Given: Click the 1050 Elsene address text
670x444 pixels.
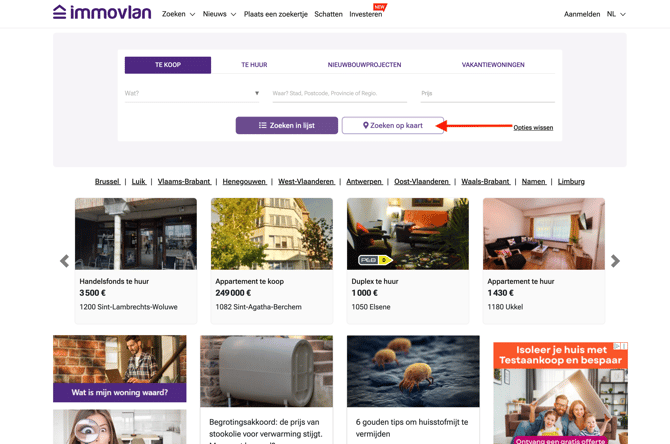Looking at the screenshot, I should click(x=371, y=307).
